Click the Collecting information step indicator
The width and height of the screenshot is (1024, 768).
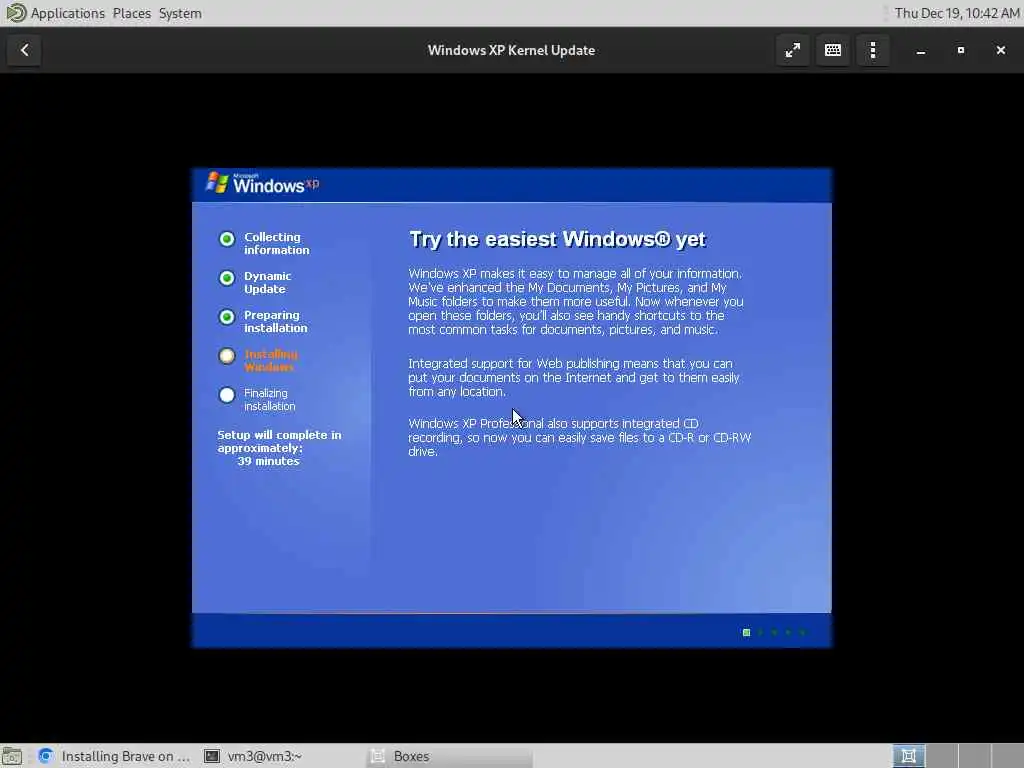click(227, 239)
